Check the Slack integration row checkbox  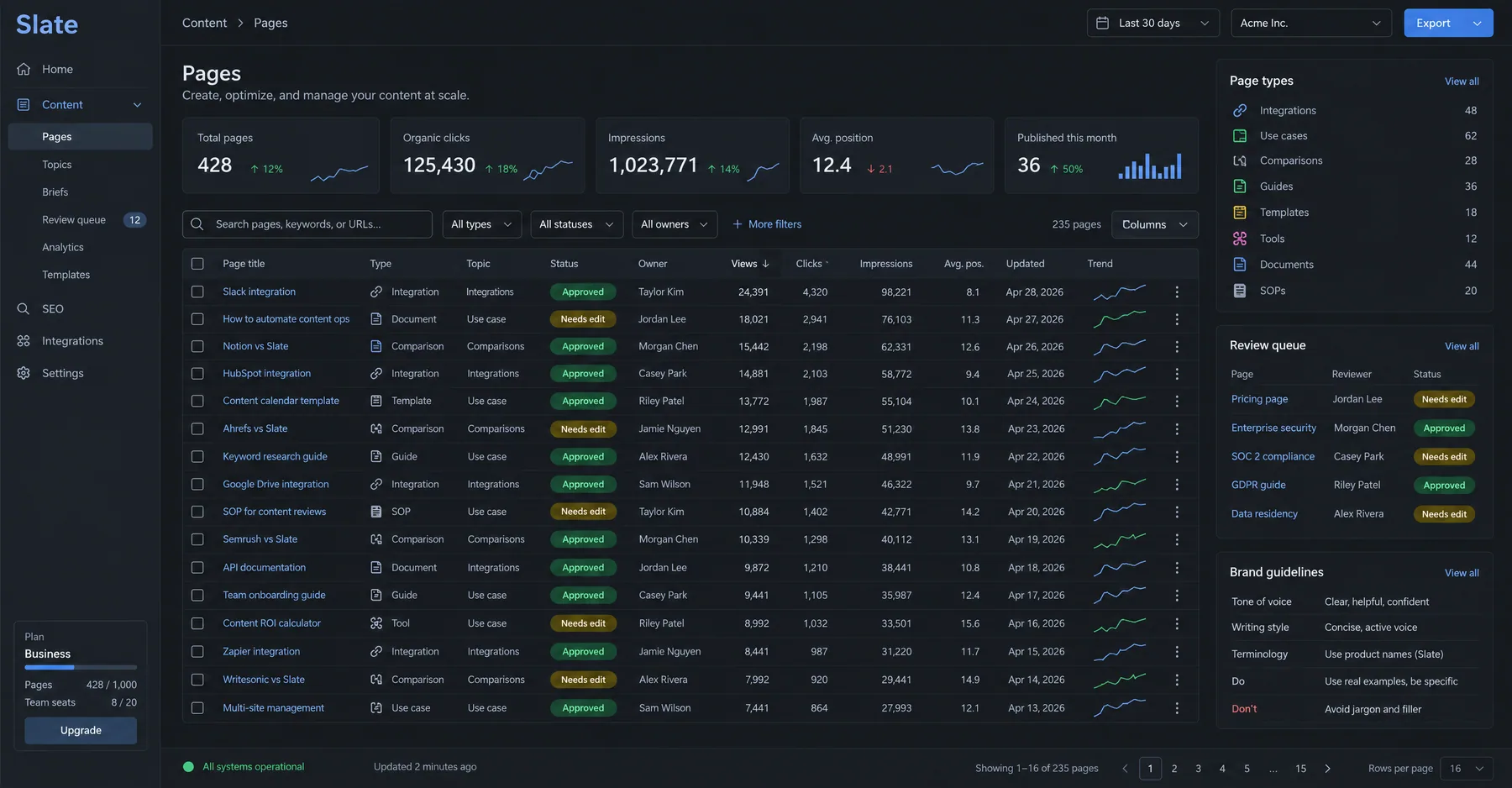click(x=197, y=292)
